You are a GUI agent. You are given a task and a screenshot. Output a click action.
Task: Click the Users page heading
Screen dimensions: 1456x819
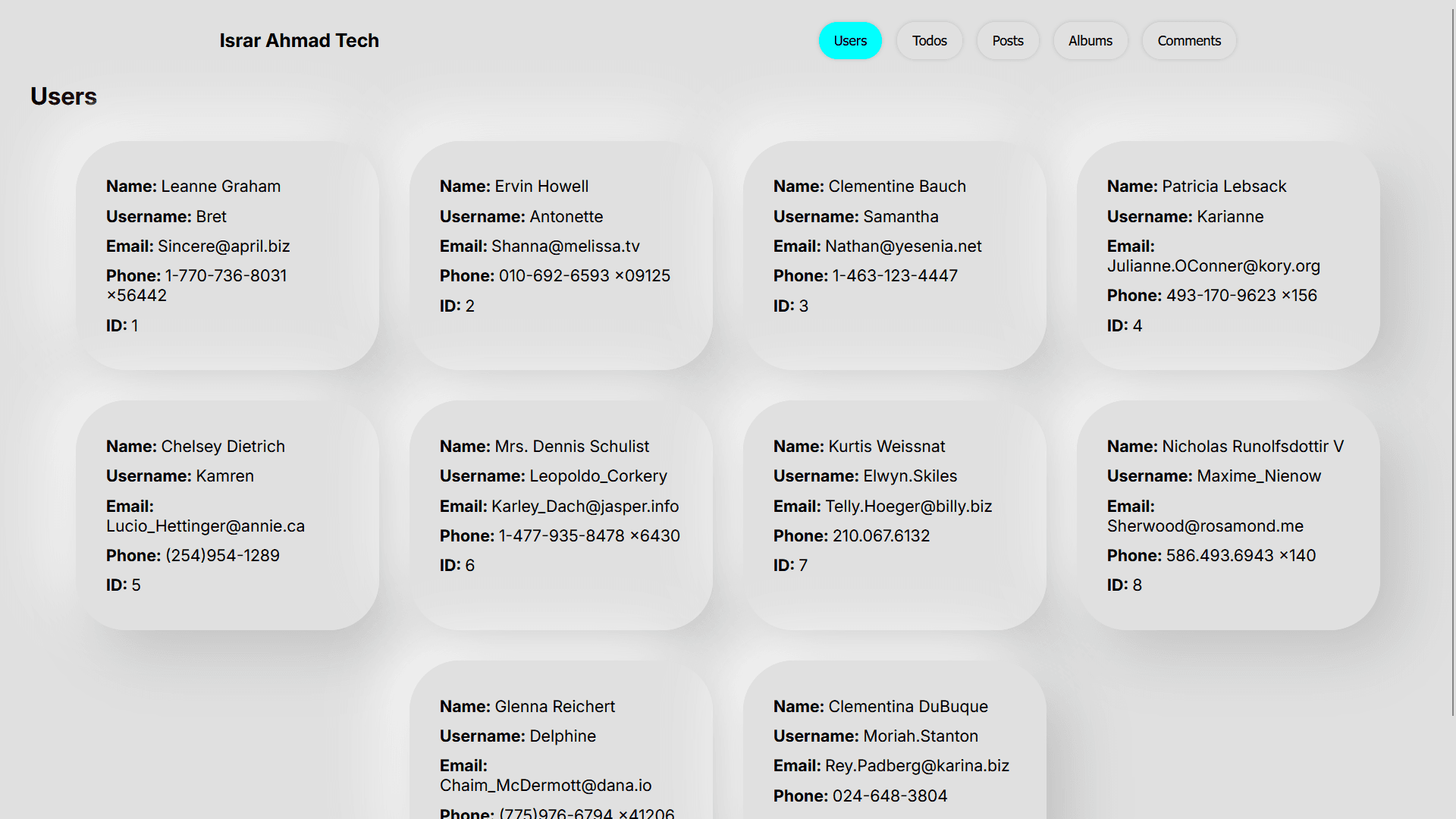[x=63, y=96]
